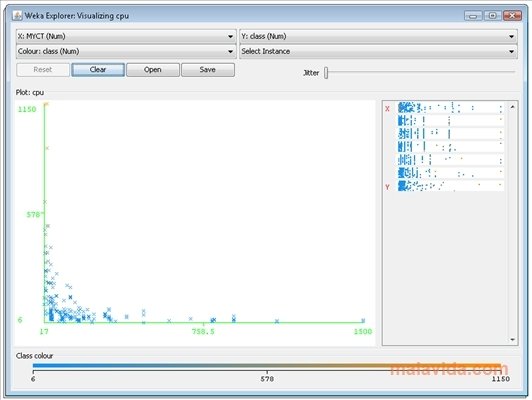The height and width of the screenshot is (400, 532).
Task: Click the 578 label under Class colour bar
Action: pyautogui.click(x=267, y=379)
